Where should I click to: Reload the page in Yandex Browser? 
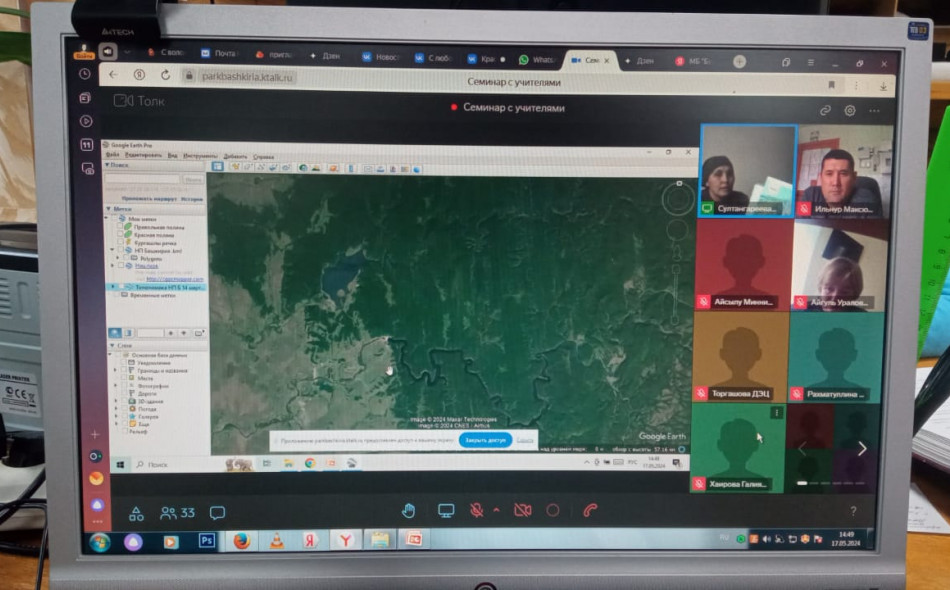coord(165,75)
